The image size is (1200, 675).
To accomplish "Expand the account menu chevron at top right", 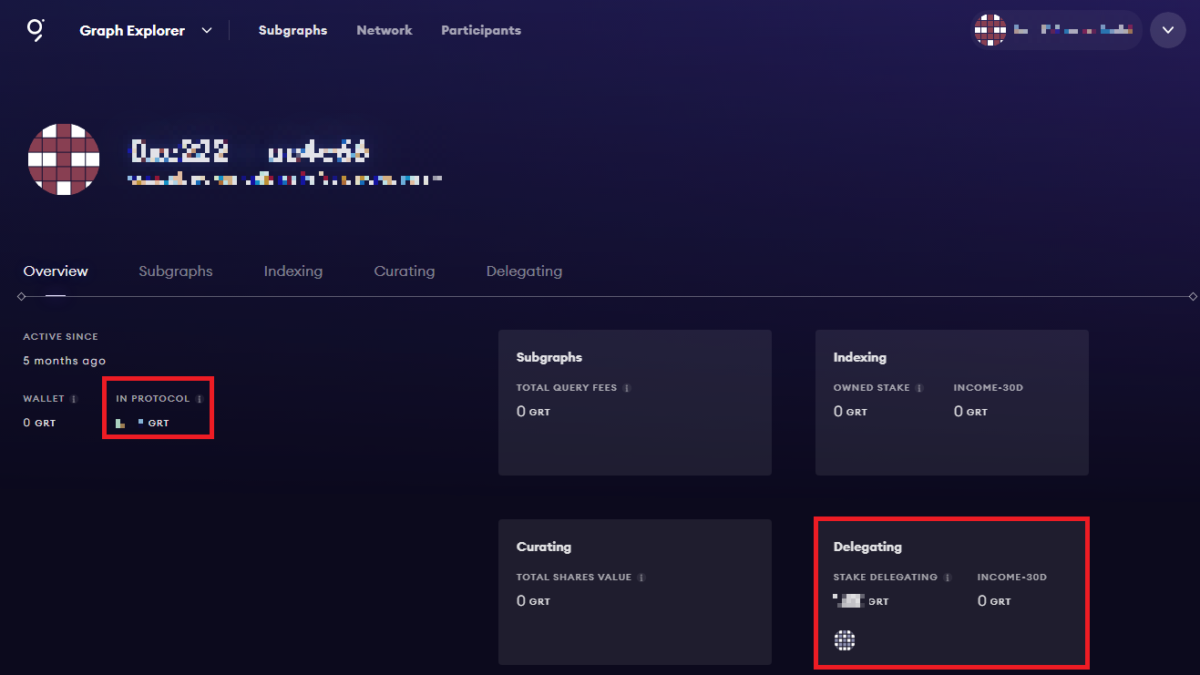I will click(x=1168, y=29).
